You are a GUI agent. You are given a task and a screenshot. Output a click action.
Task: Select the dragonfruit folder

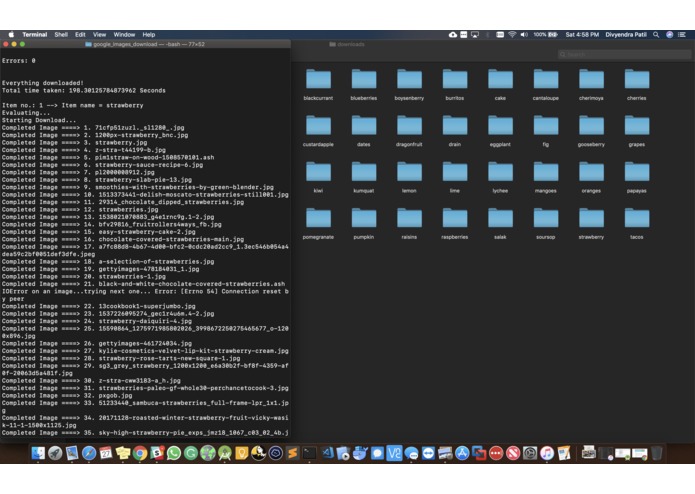pyautogui.click(x=409, y=126)
